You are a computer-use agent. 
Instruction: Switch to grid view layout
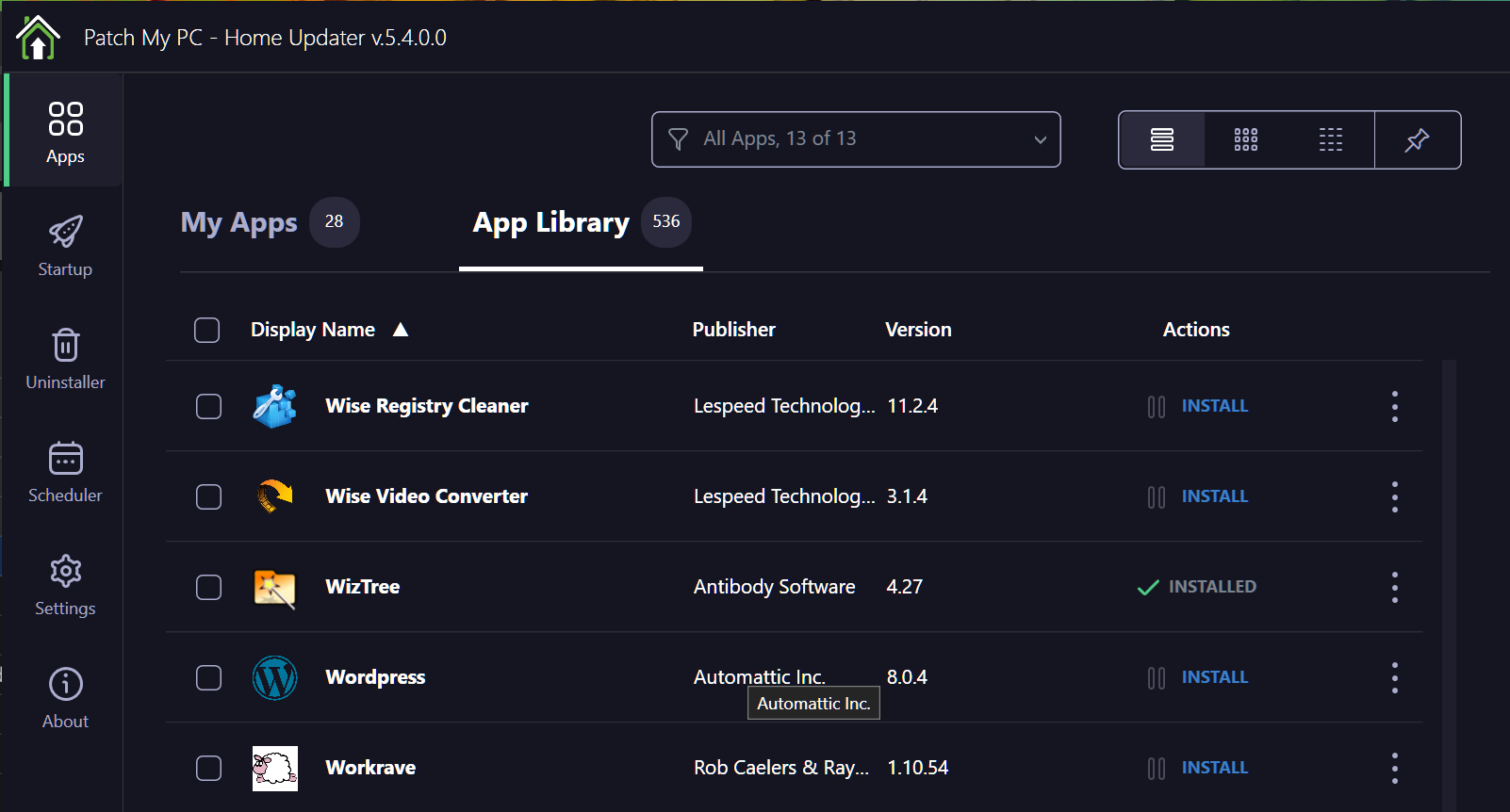click(x=1245, y=140)
